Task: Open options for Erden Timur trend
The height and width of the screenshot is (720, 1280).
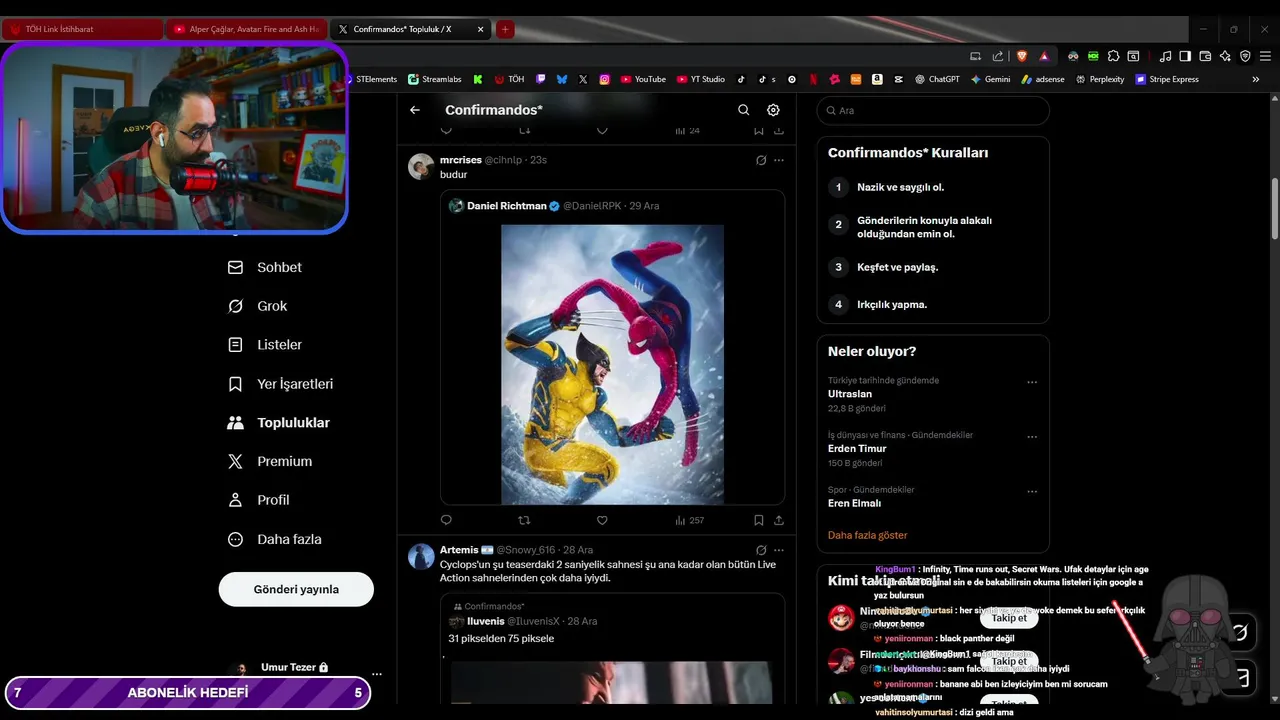Action: pos(1032,437)
